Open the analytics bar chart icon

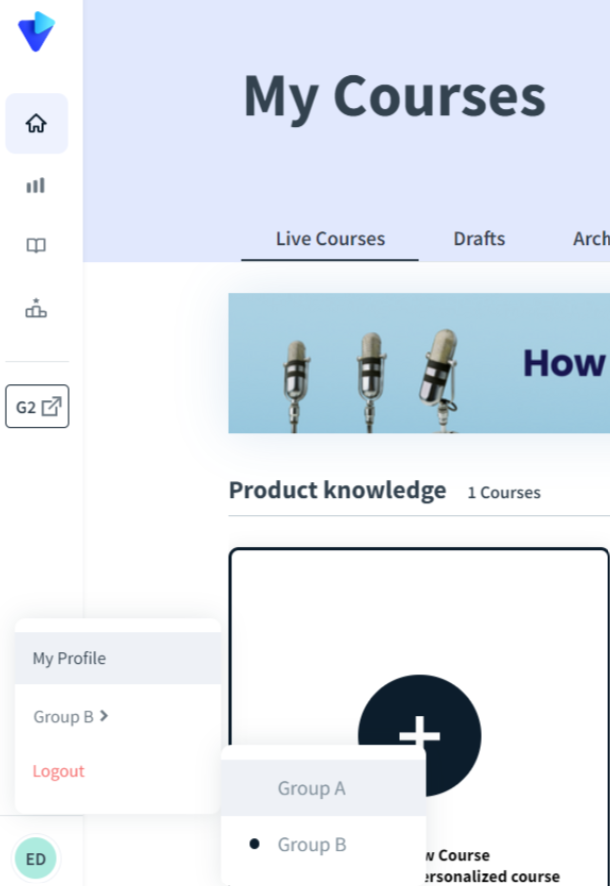click(36, 185)
